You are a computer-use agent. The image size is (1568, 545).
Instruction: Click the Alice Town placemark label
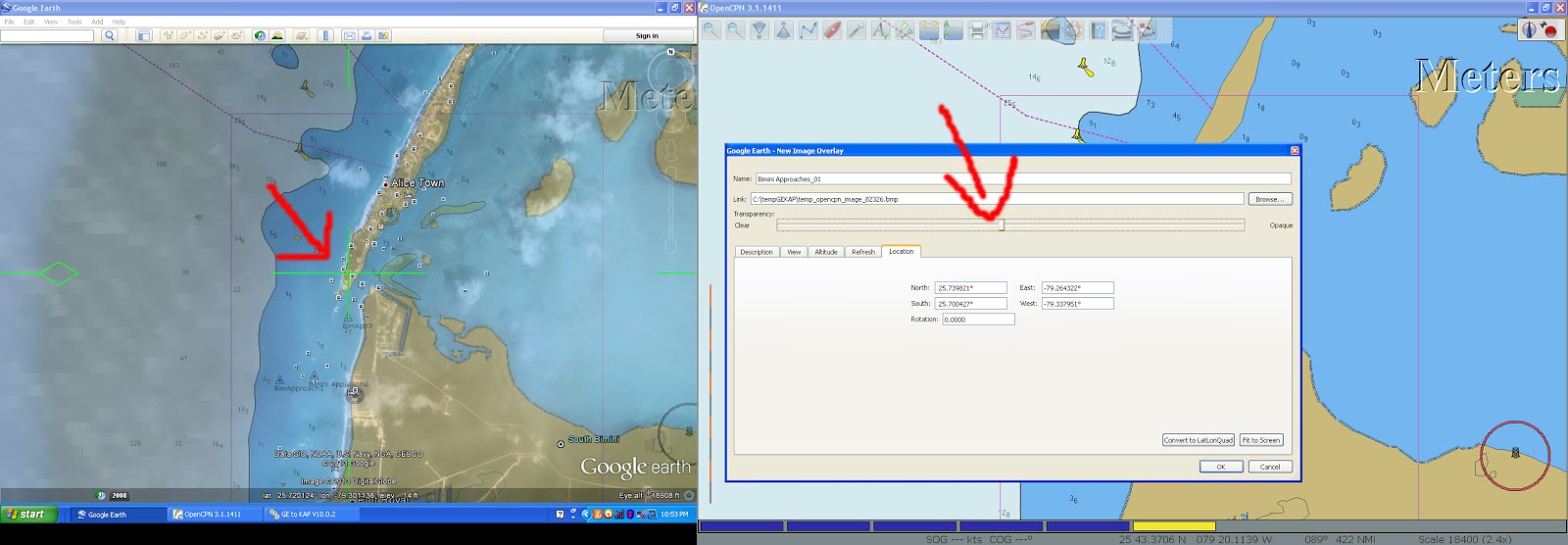(x=417, y=183)
